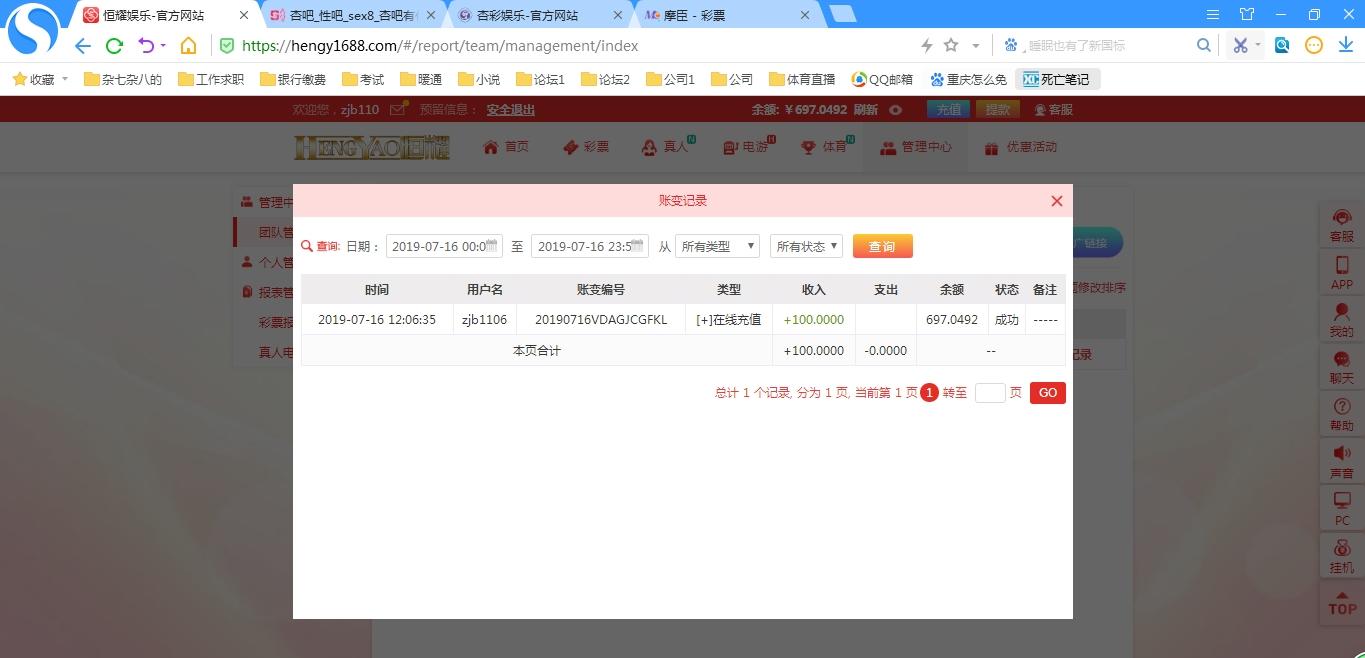Open 电游 in the site navigation
Screen dimensions: 1365x658
[x=747, y=147]
